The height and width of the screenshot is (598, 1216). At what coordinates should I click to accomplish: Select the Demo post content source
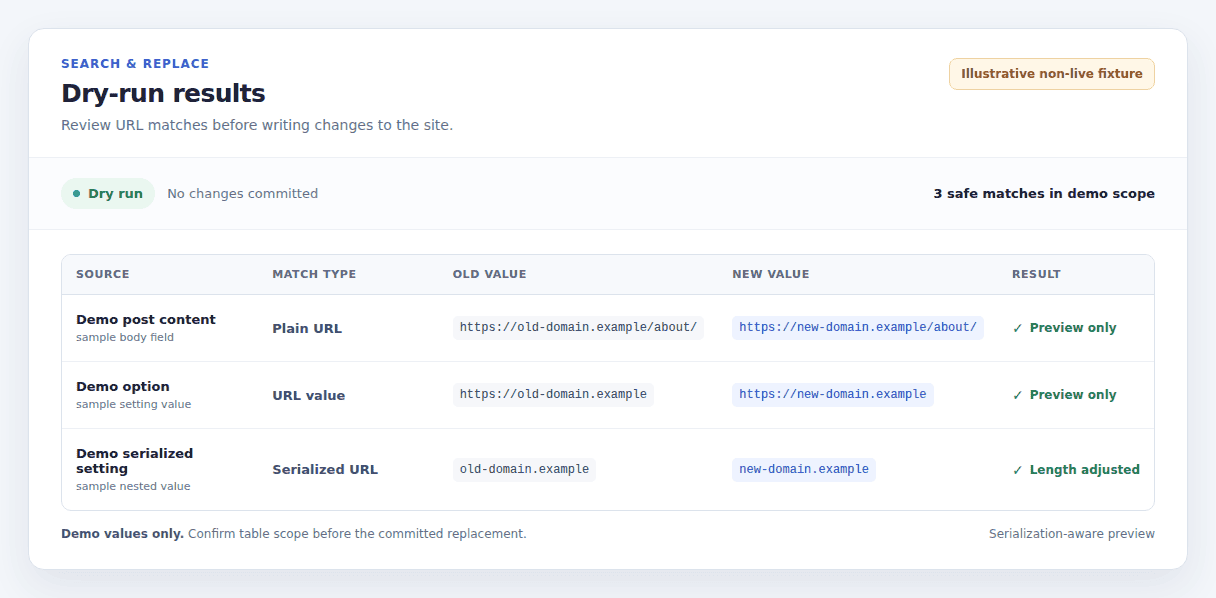pos(146,320)
